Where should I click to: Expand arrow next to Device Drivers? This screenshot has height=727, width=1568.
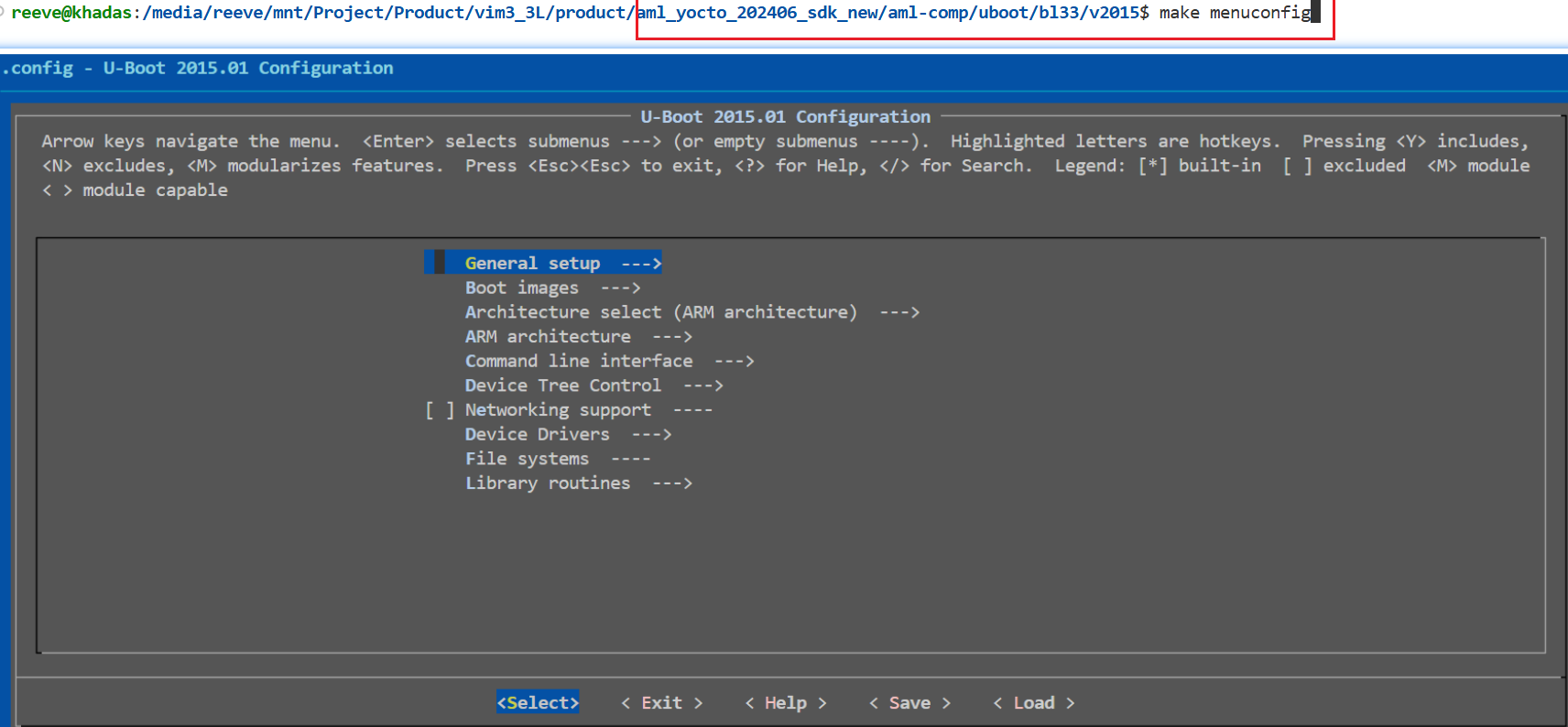coord(651,435)
